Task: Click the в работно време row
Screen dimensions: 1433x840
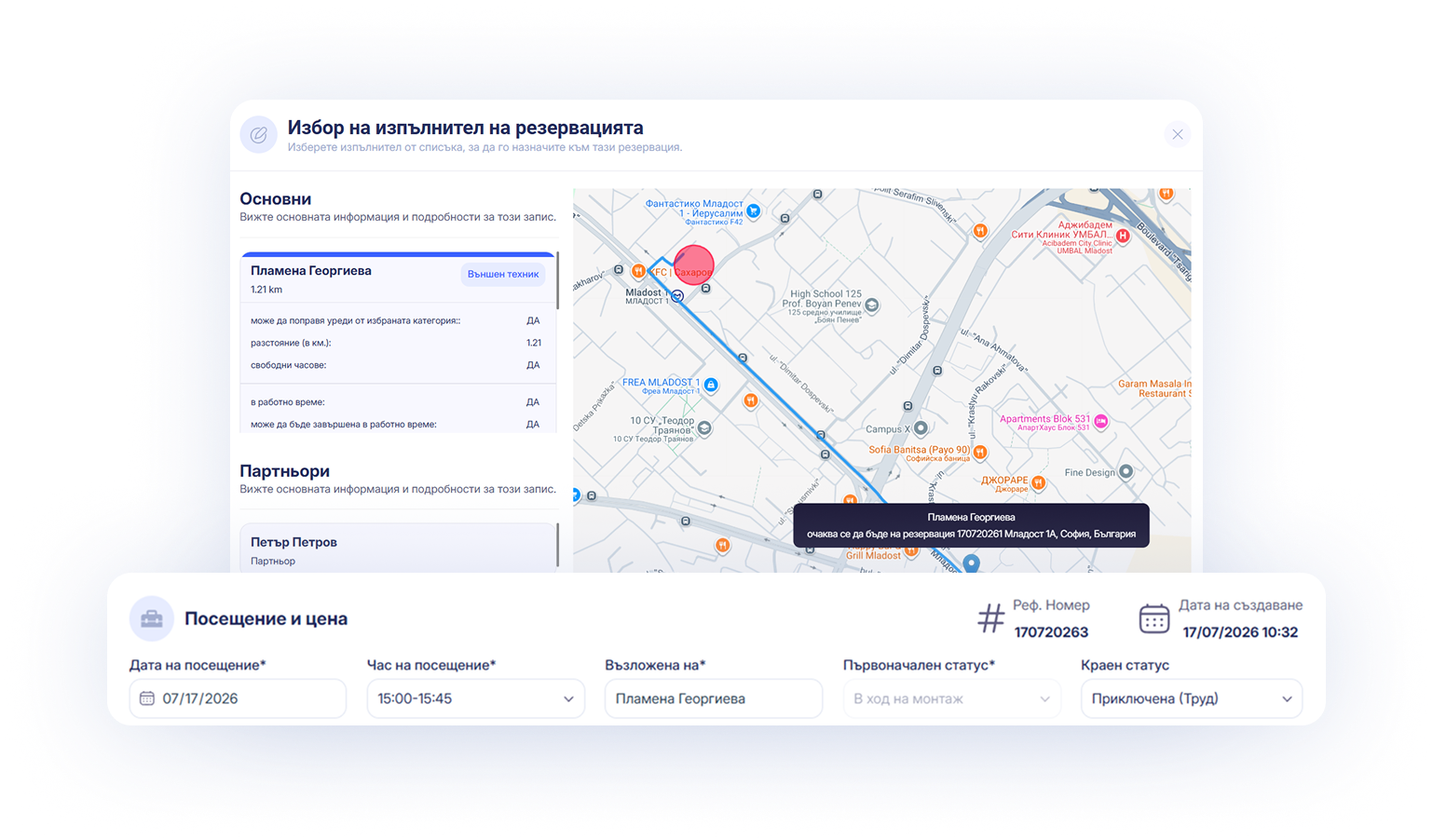Action: coord(395,402)
